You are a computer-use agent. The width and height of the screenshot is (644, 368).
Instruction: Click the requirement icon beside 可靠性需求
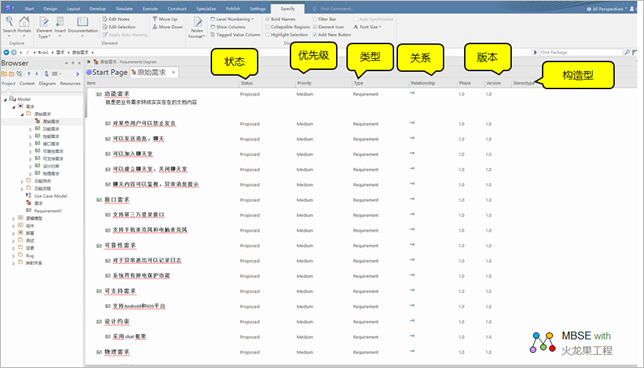(99, 246)
